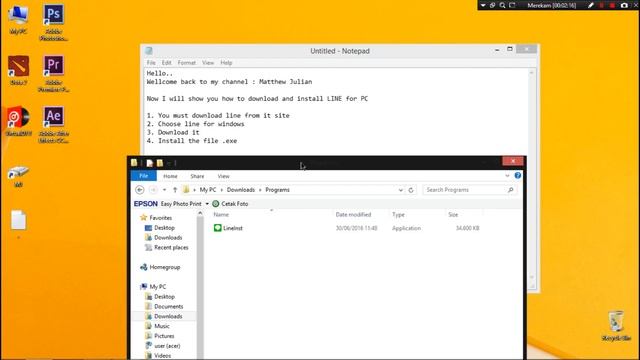Select the drive shortcut on the desktop
Viewport: 640px width, 360px height.
pos(18,176)
